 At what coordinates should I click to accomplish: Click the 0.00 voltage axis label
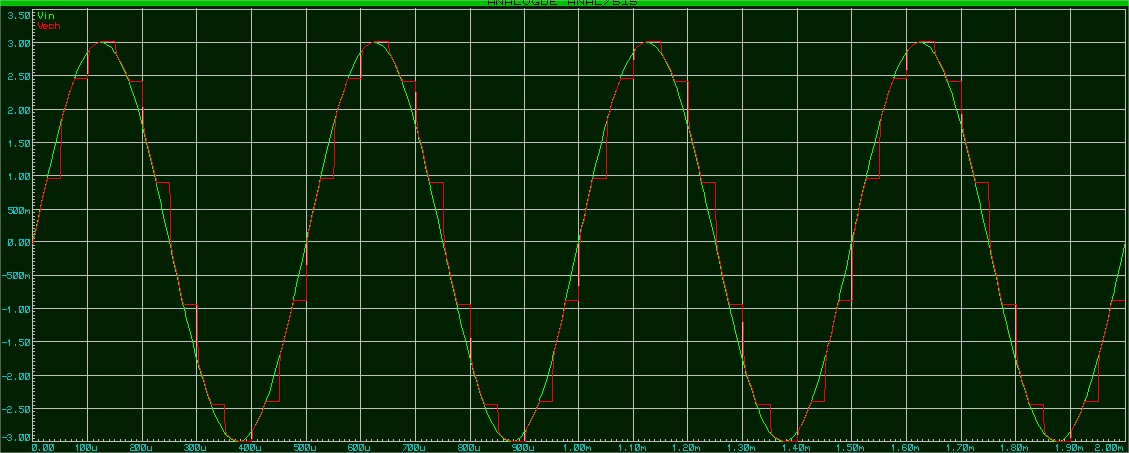click(x=21, y=243)
